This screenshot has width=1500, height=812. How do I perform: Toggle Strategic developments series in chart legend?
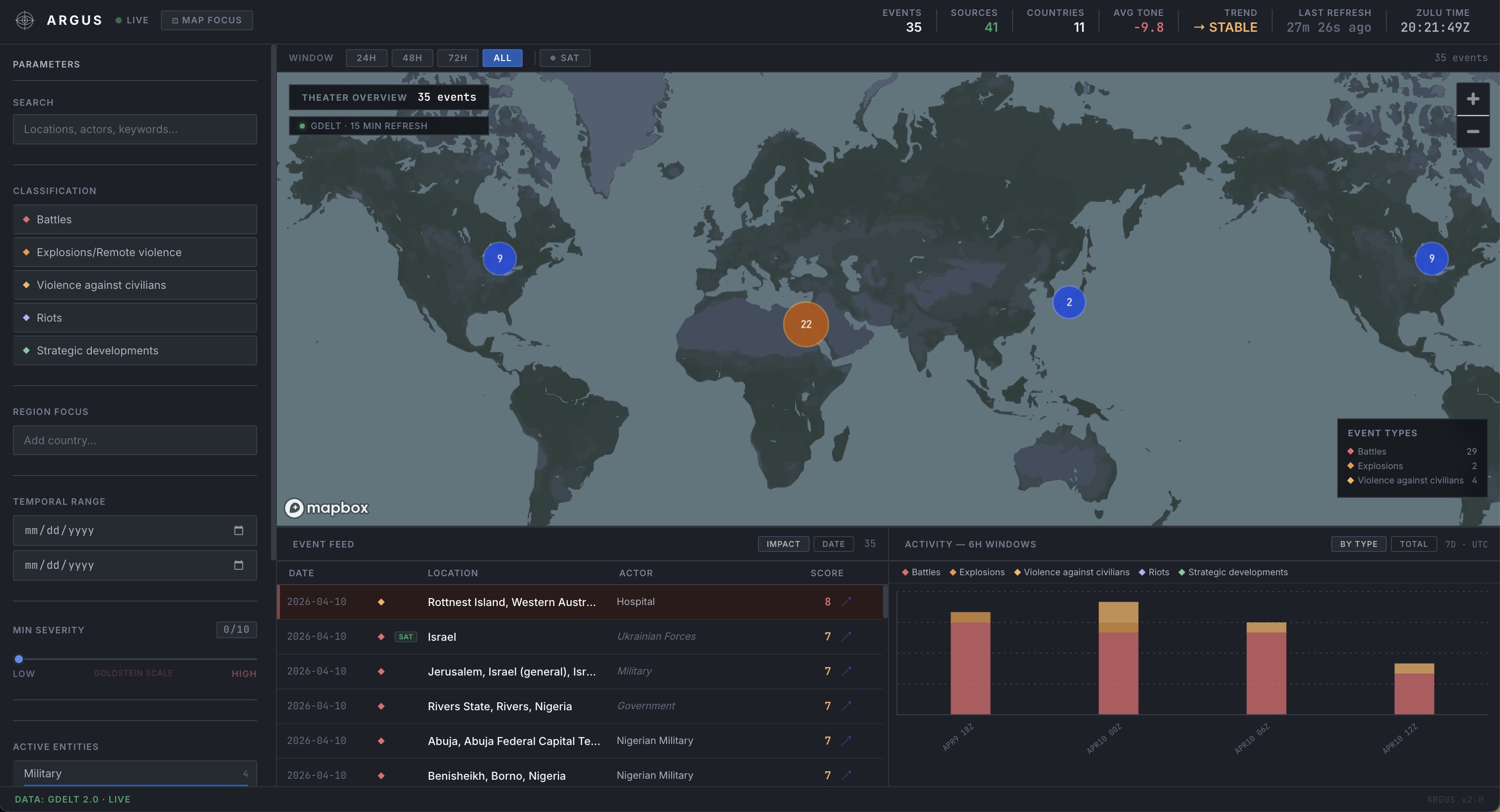1233,572
